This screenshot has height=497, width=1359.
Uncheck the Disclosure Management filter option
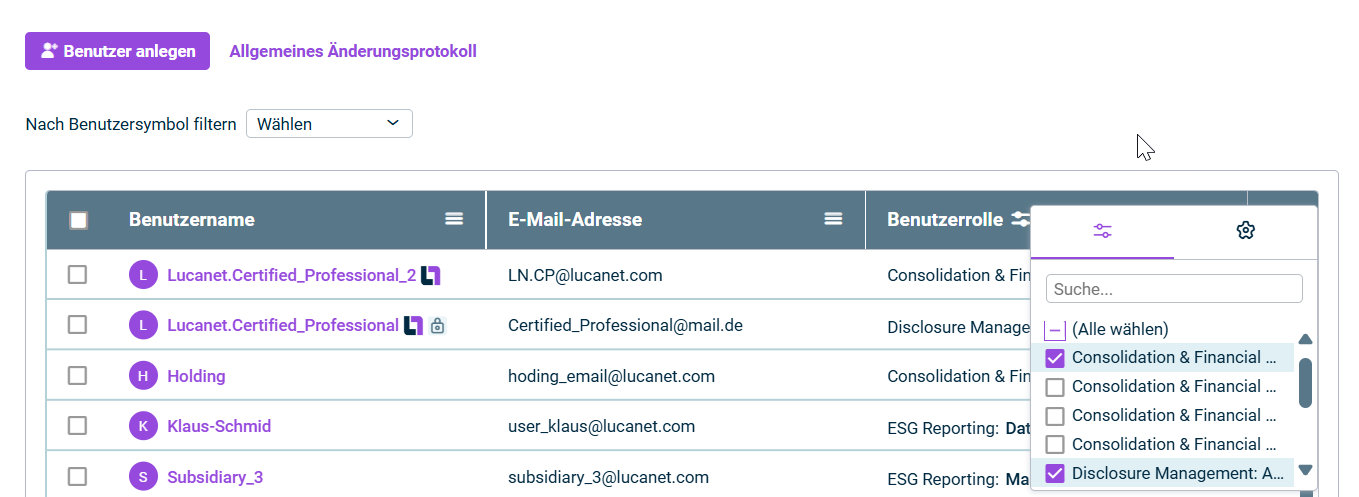1055,473
